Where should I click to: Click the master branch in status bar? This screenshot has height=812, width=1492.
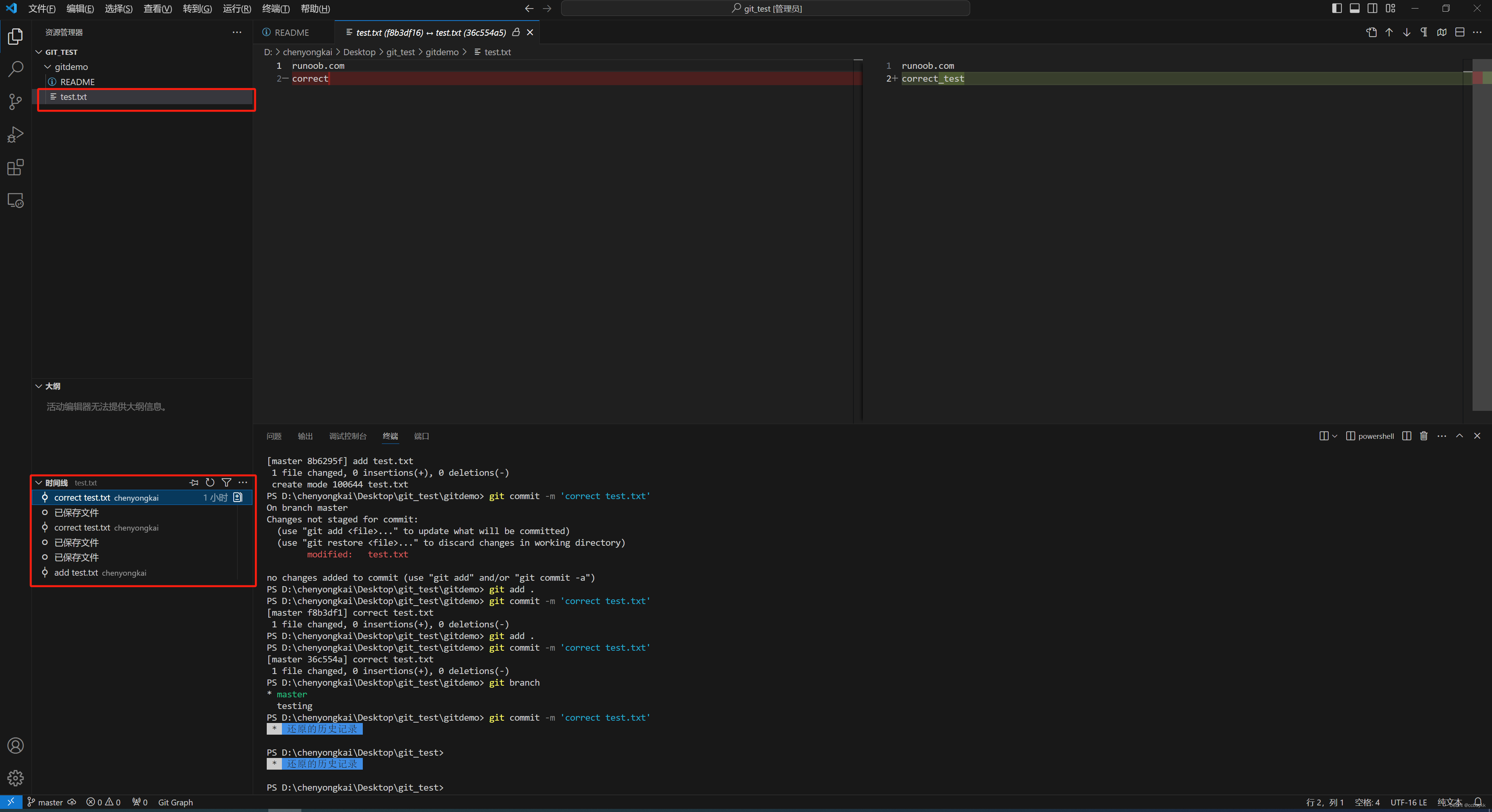(45, 802)
